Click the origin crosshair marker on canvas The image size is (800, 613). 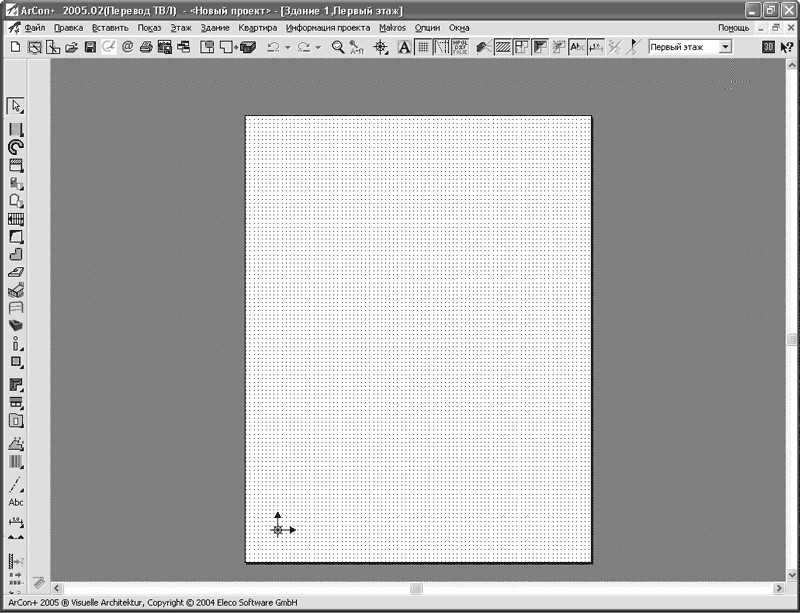(x=278, y=529)
